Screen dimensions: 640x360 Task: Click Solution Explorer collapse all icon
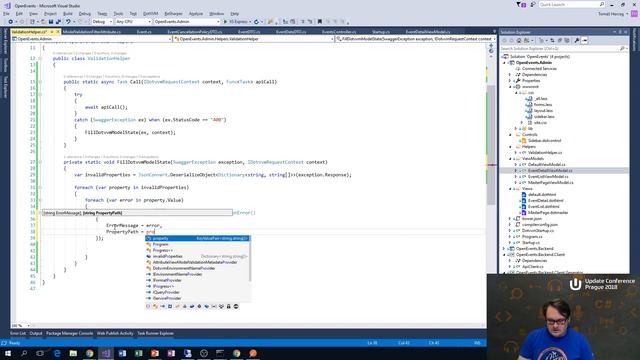click(560, 40)
